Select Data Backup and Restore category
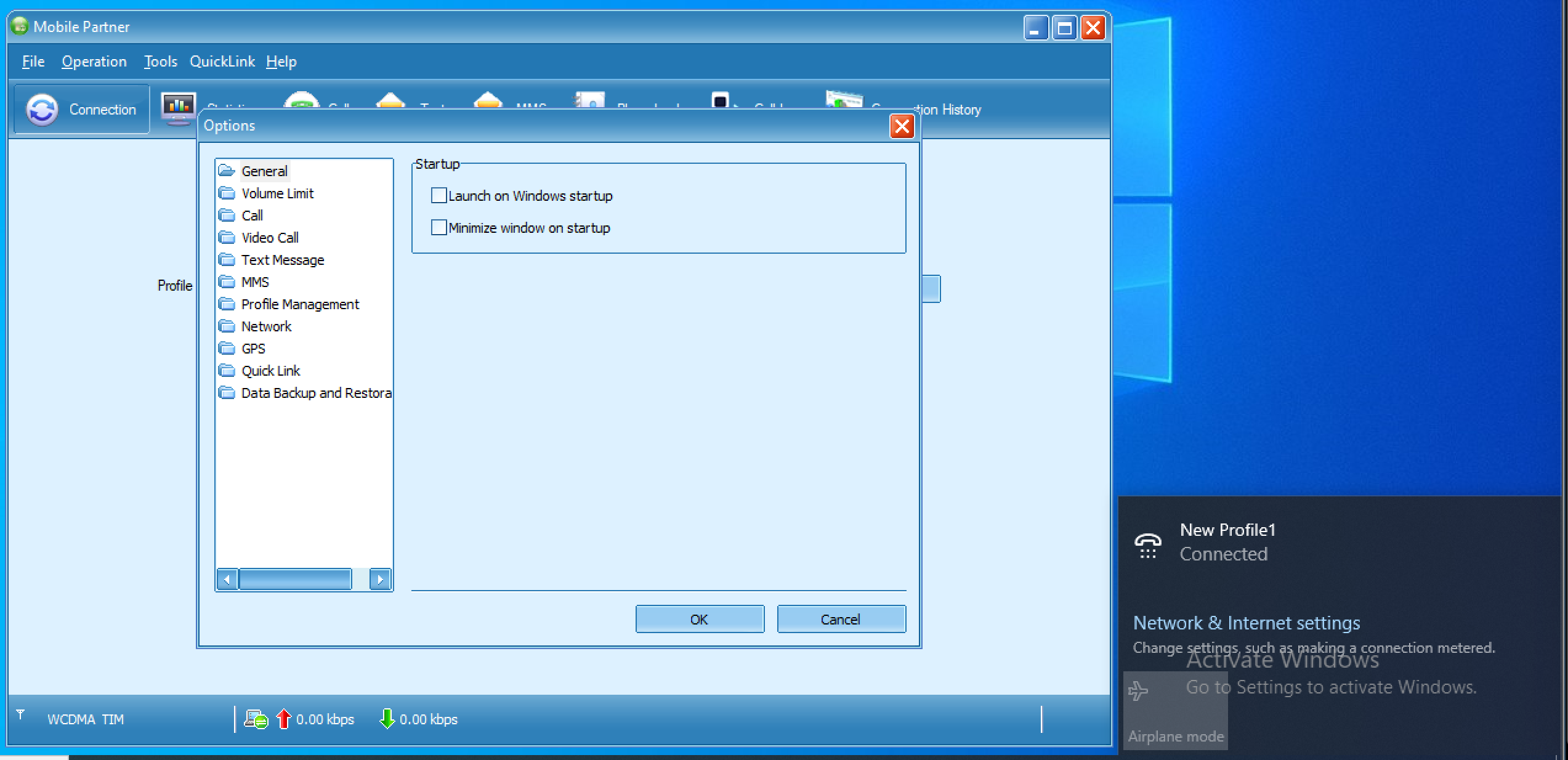Image resolution: width=1568 pixels, height=760 pixels. (x=316, y=393)
